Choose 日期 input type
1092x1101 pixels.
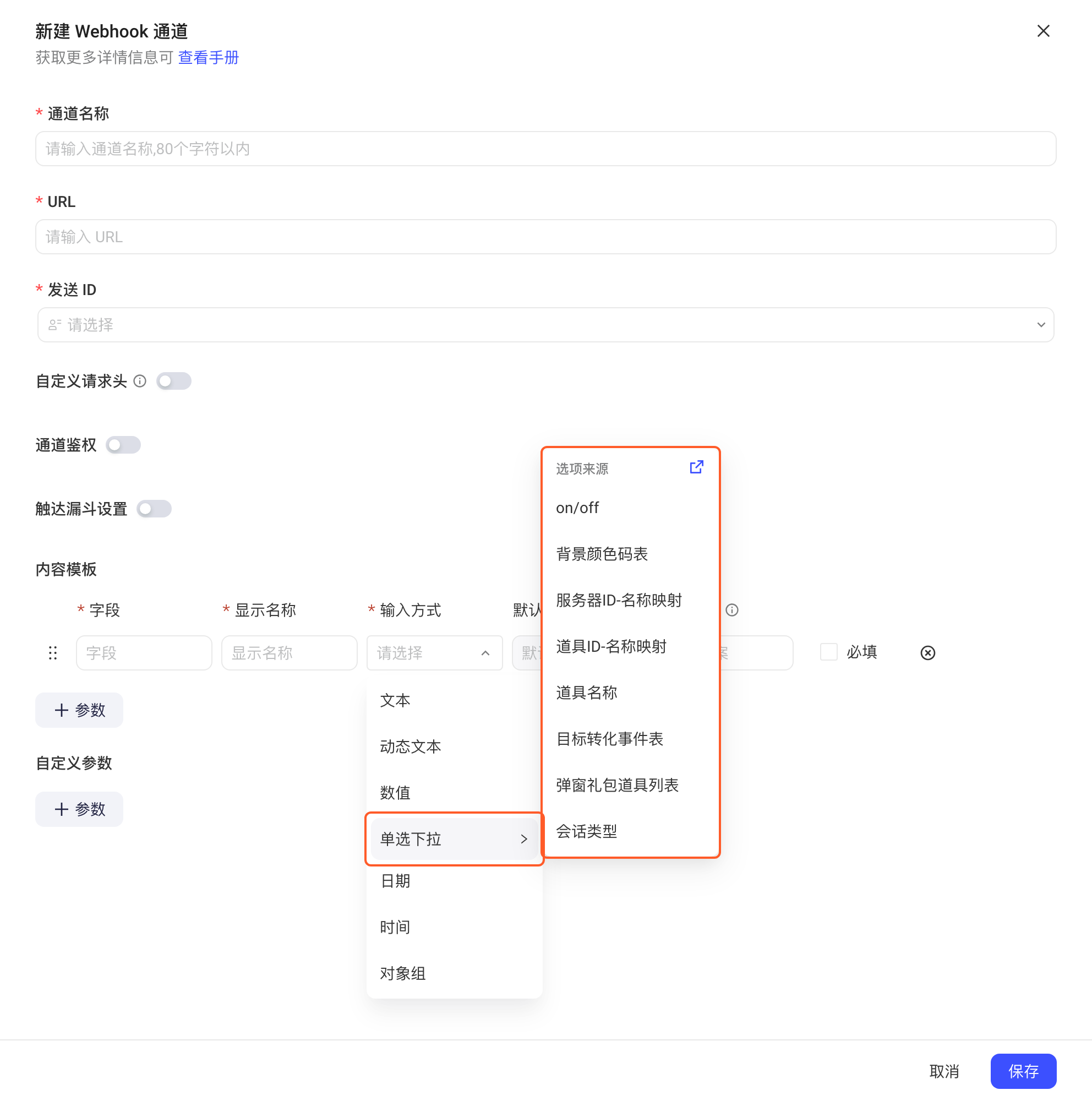point(455,881)
